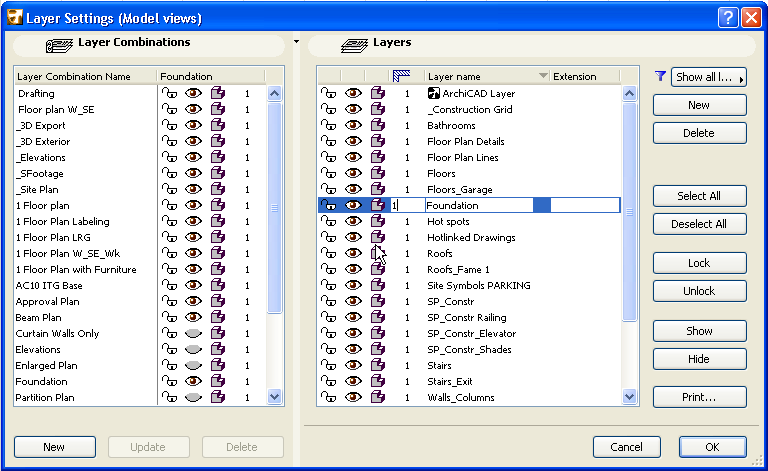
Task: Click the Deselect All button
Action: click(699, 224)
